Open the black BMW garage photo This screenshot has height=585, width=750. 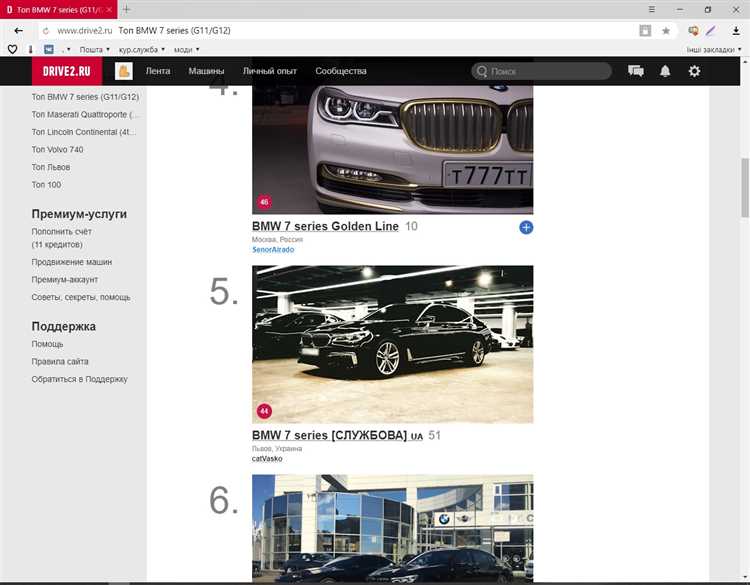tap(392, 344)
